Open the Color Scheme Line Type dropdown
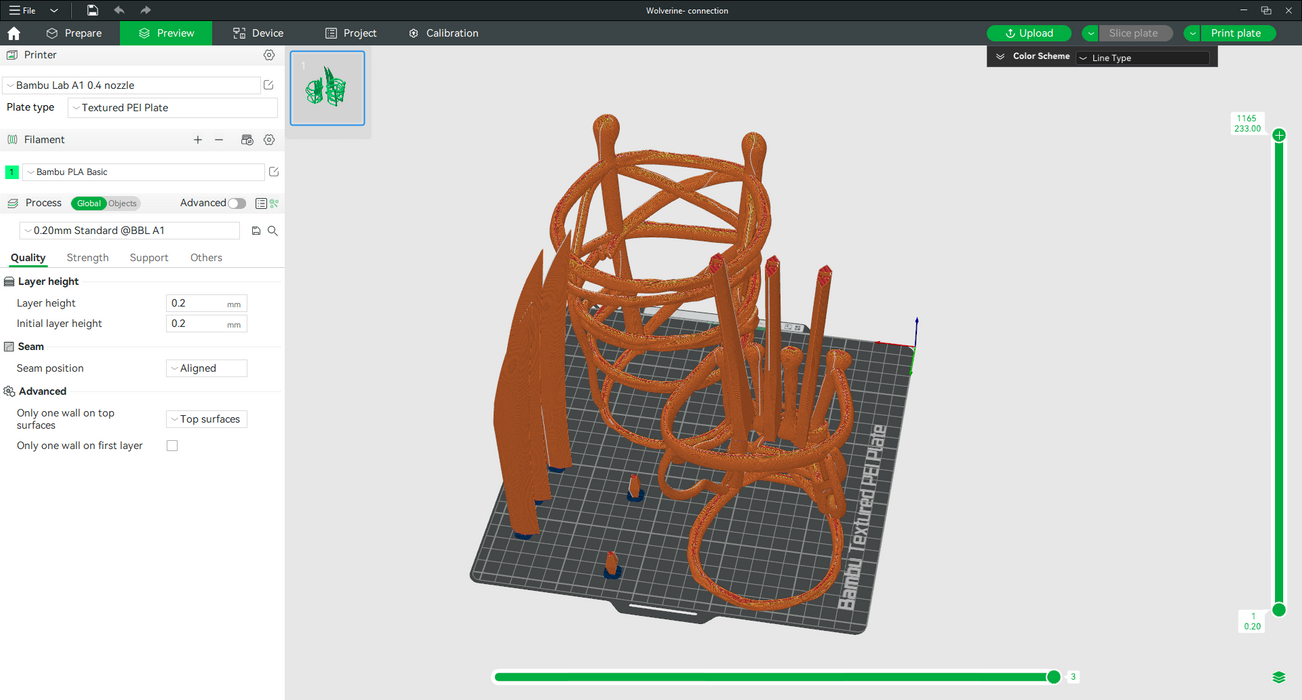 pyautogui.click(x=1142, y=58)
